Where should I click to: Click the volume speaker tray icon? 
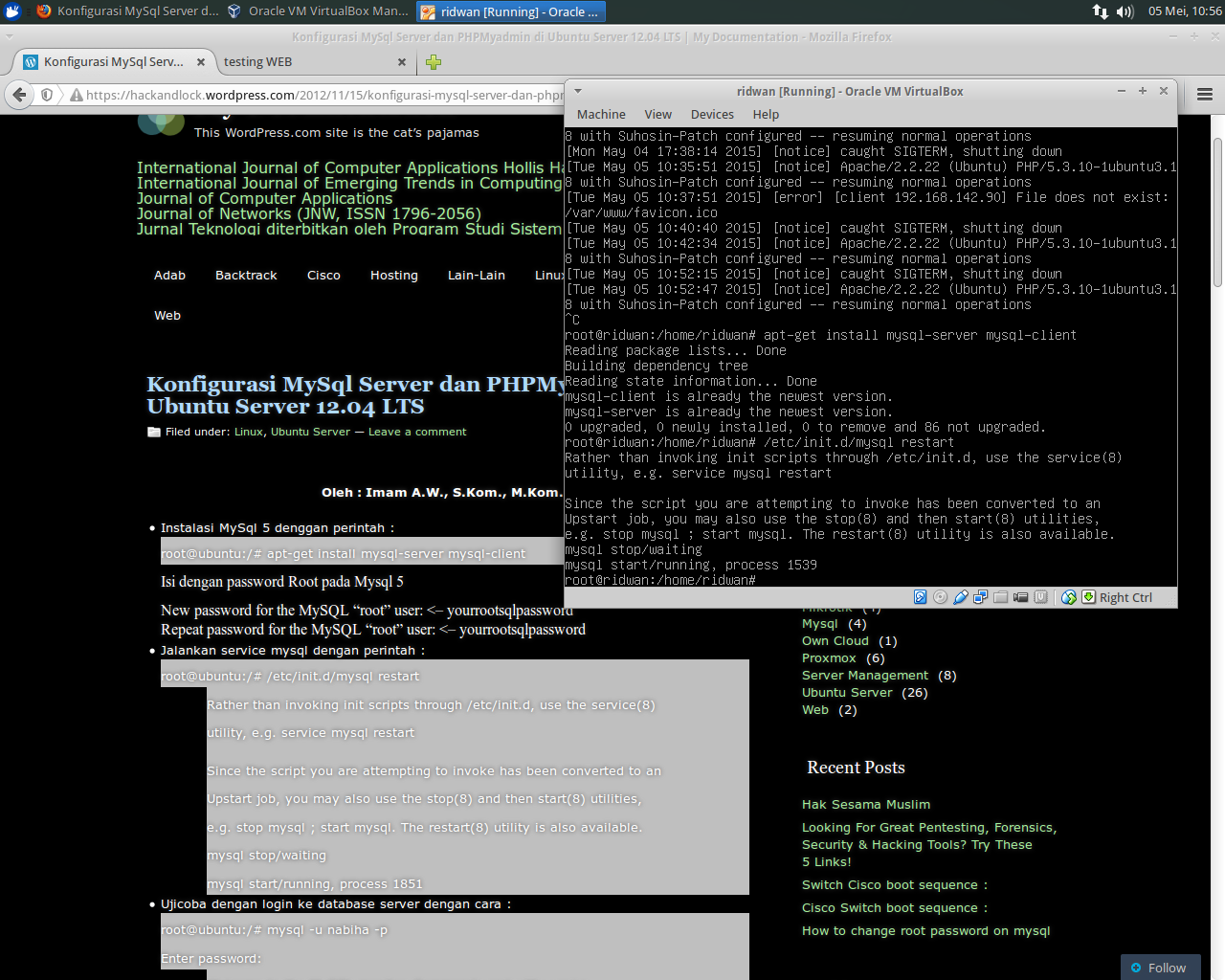point(1125,11)
